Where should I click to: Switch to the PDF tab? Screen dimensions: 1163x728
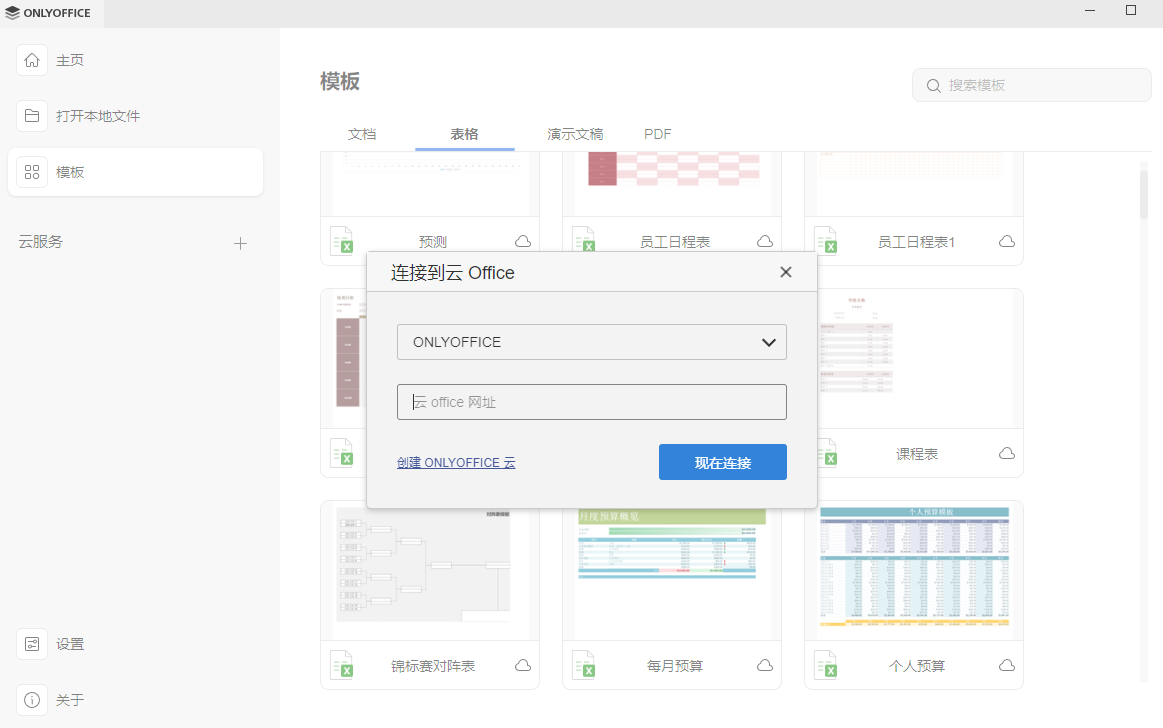(x=657, y=134)
